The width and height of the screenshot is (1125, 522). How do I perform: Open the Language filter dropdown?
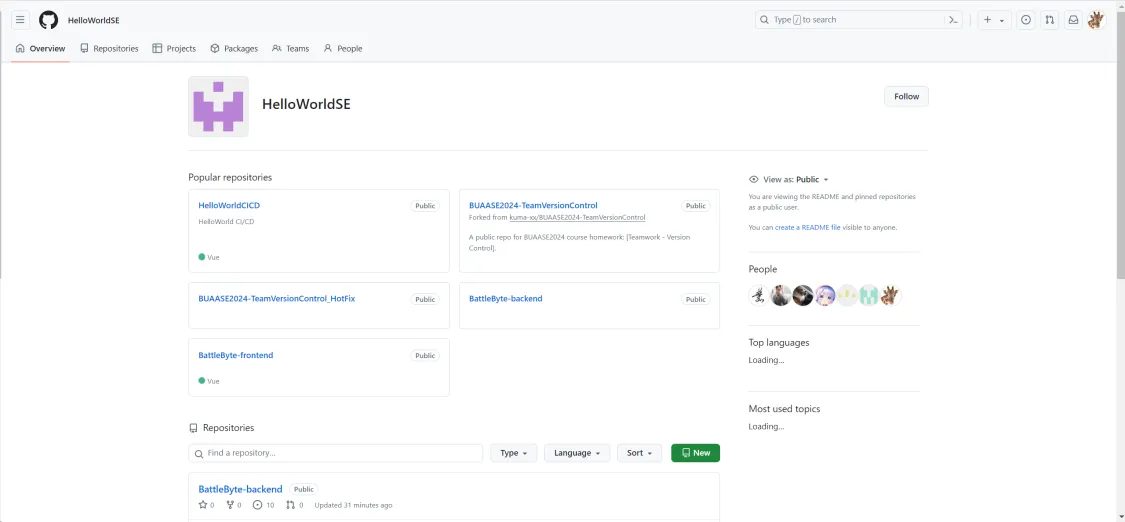coord(577,453)
